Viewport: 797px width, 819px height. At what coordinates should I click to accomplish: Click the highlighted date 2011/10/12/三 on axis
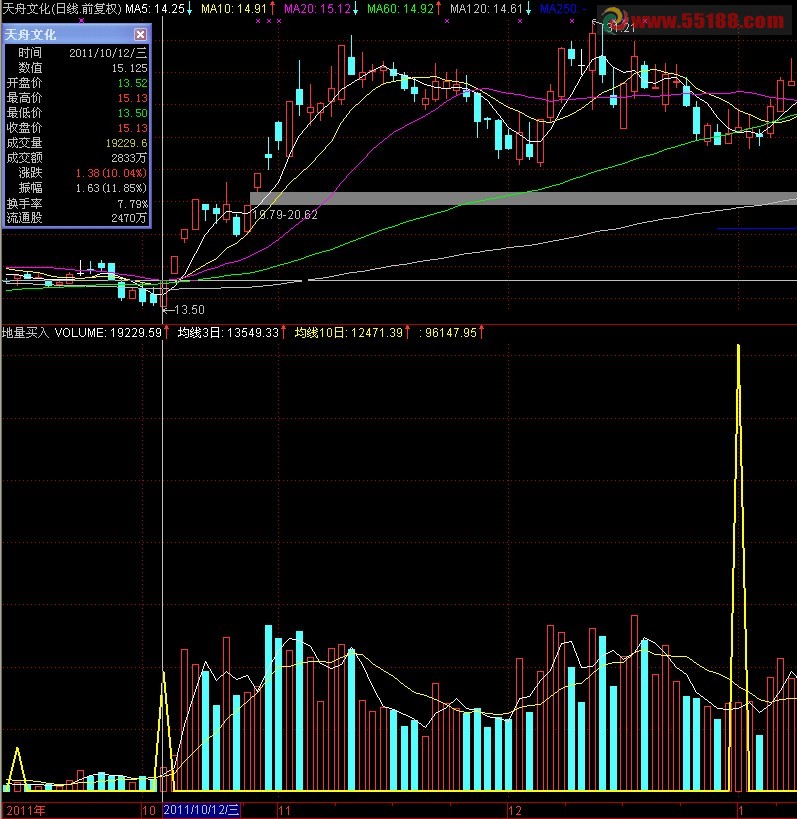pos(202,810)
